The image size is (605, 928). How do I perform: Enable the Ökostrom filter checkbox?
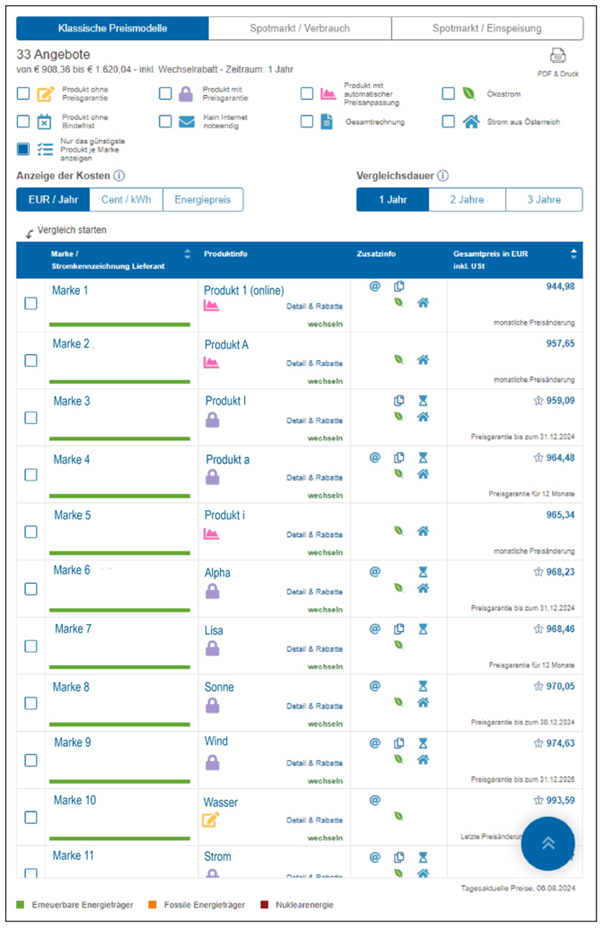coord(449,94)
